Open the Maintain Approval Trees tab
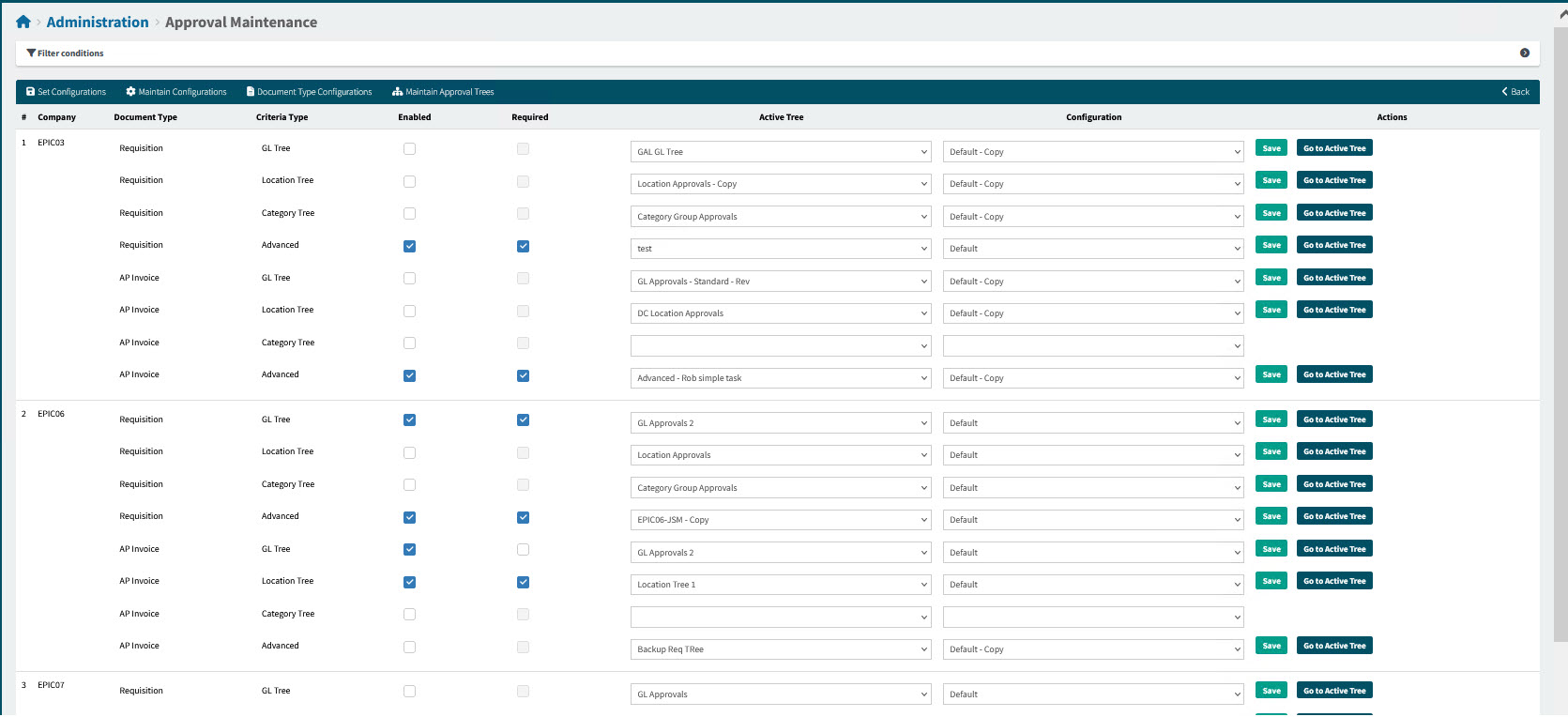This screenshot has width=1568, height=717. tap(449, 92)
